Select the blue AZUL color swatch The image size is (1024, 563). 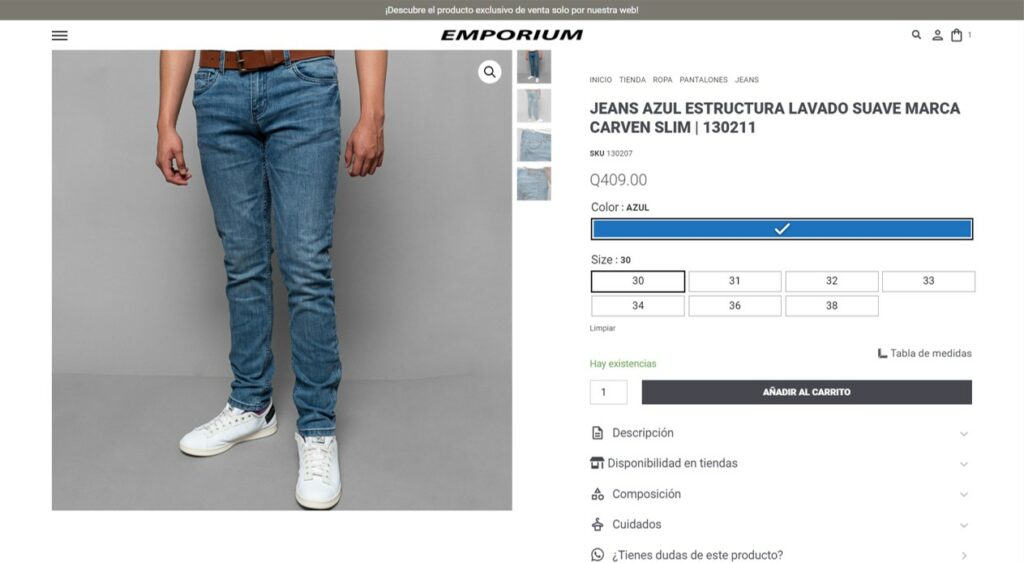(x=782, y=229)
